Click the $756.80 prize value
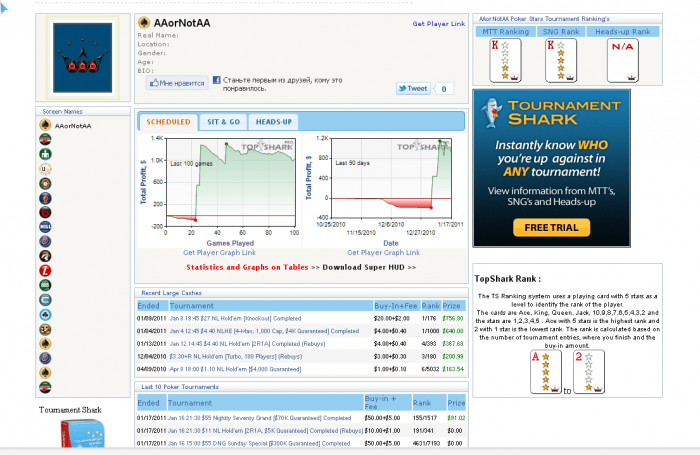700x455 pixels. coord(453,318)
